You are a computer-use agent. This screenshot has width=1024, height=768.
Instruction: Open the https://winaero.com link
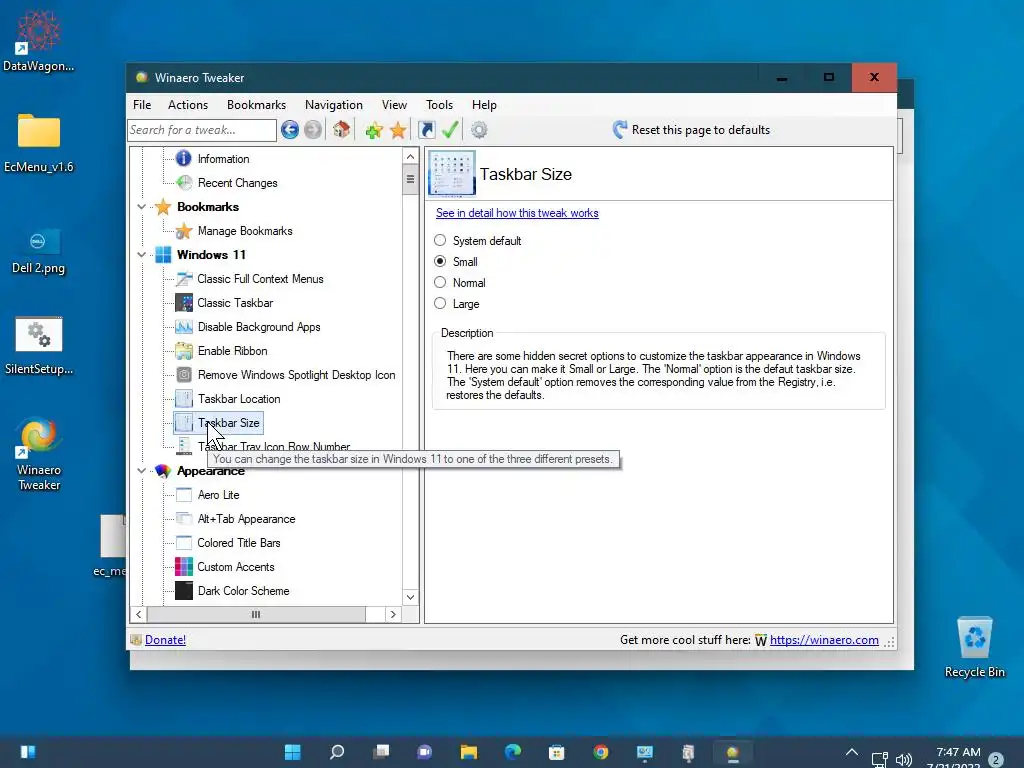[x=824, y=640]
